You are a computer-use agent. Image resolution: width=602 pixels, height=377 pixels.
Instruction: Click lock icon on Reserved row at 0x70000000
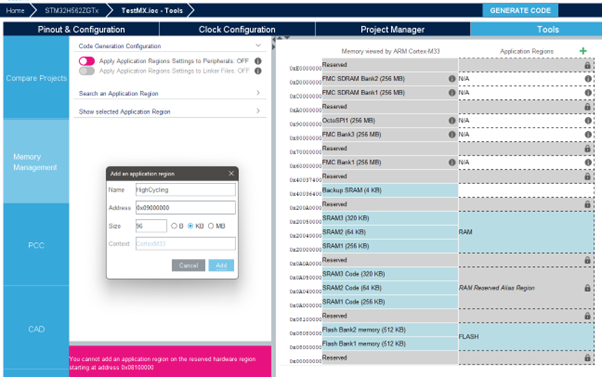point(587,149)
